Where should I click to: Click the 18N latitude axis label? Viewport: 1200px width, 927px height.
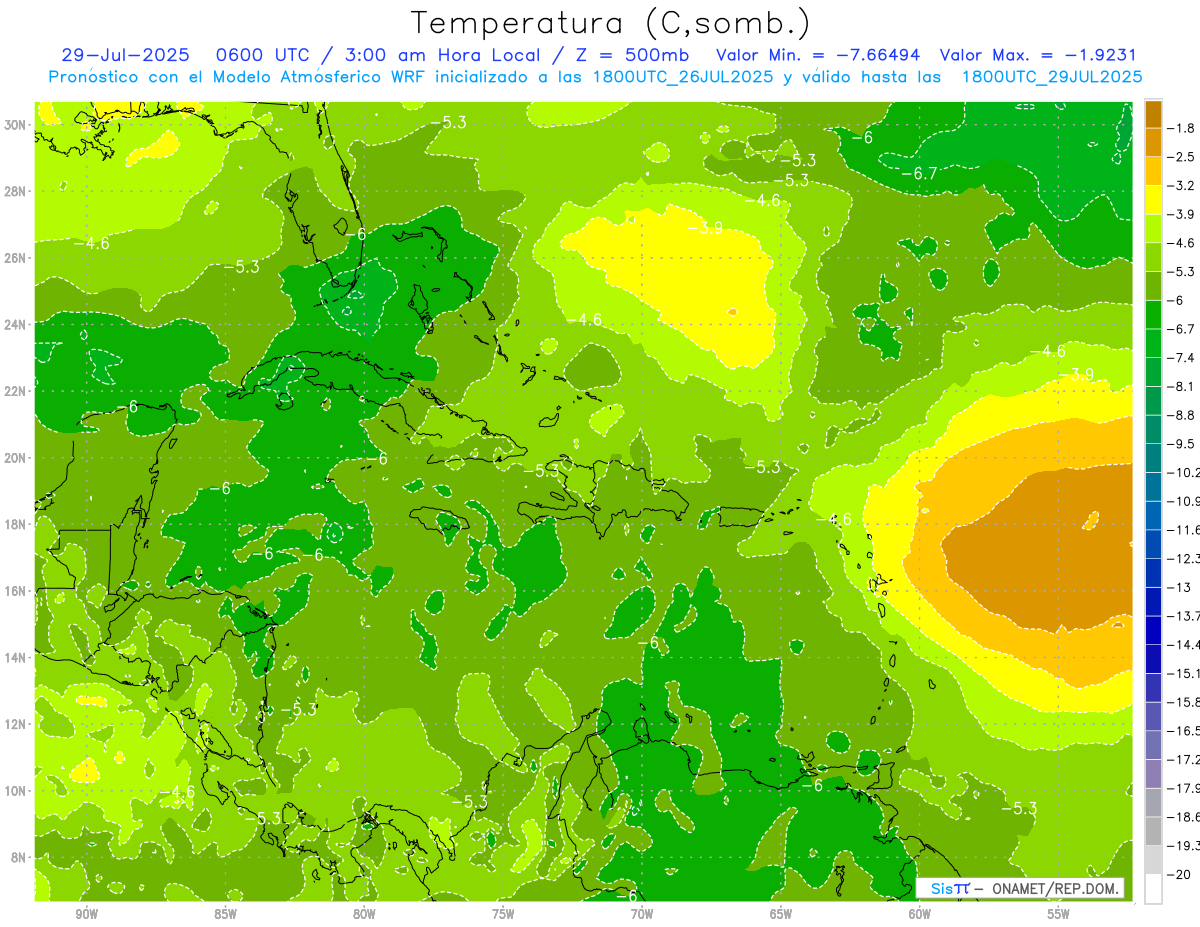tap(16, 524)
